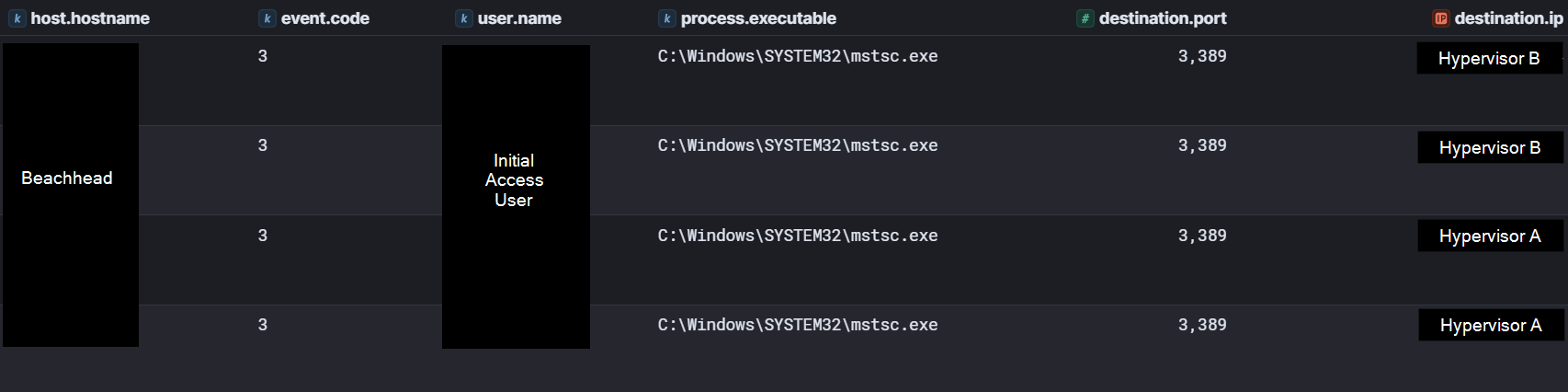The height and width of the screenshot is (392, 1568).
Task: Select the host.hostname column header
Action: click(90, 18)
